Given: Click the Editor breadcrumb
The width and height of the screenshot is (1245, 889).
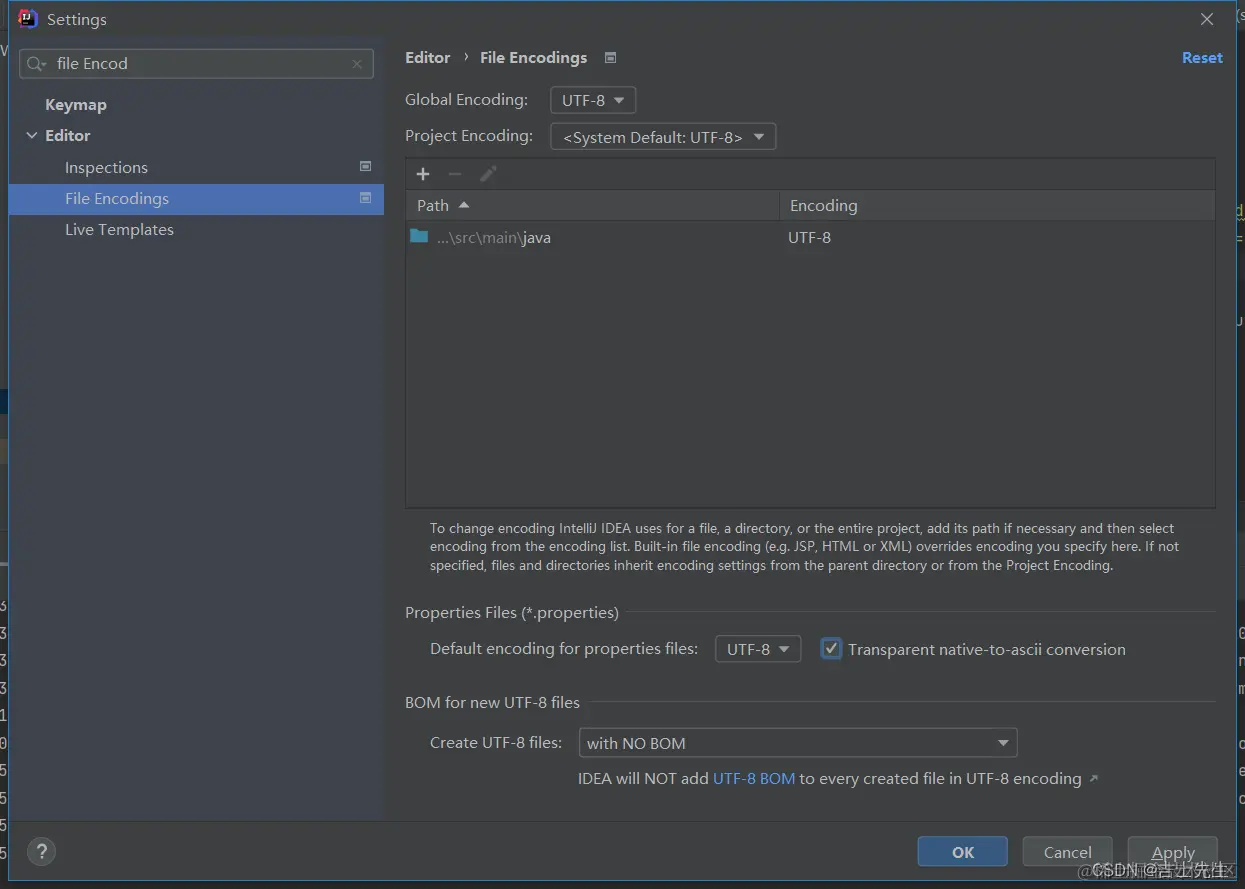Looking at the screenshot, I should 428,58.
